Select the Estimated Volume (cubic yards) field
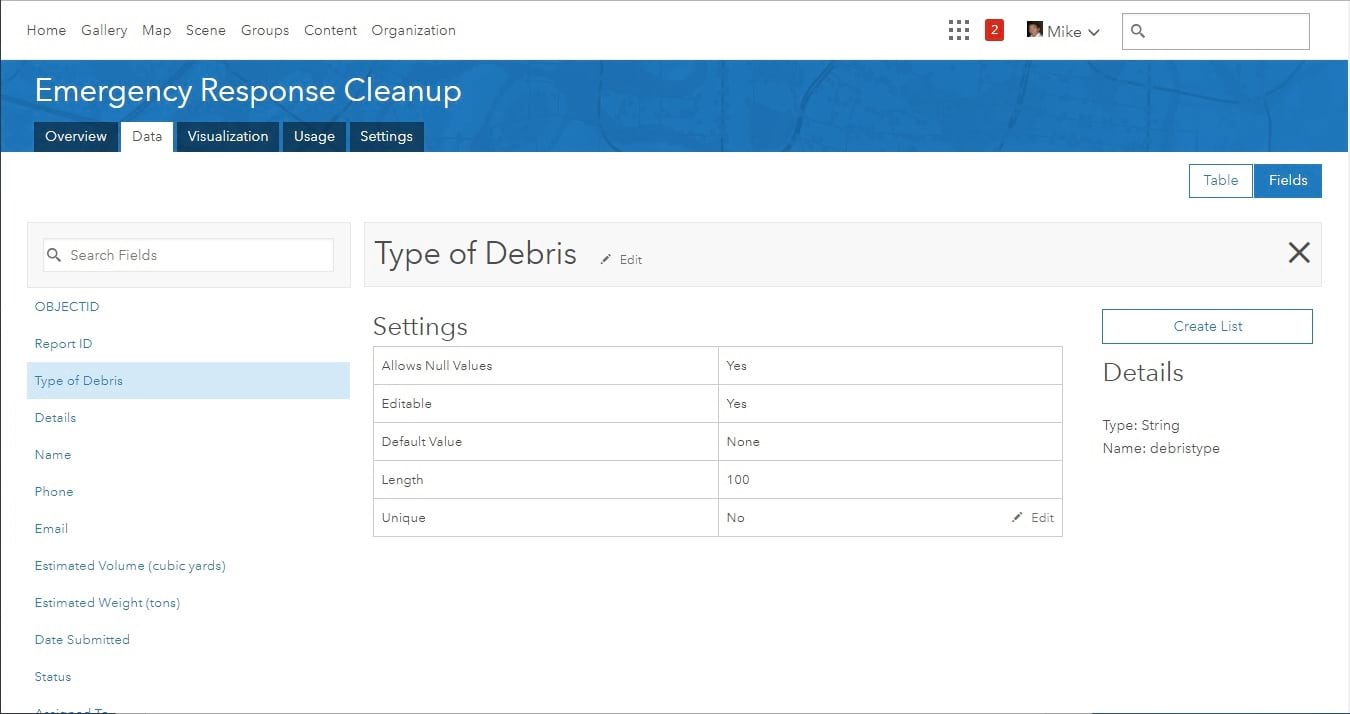Image resolution: width=1350 pixels, height=714 pixels. [130, 566]
